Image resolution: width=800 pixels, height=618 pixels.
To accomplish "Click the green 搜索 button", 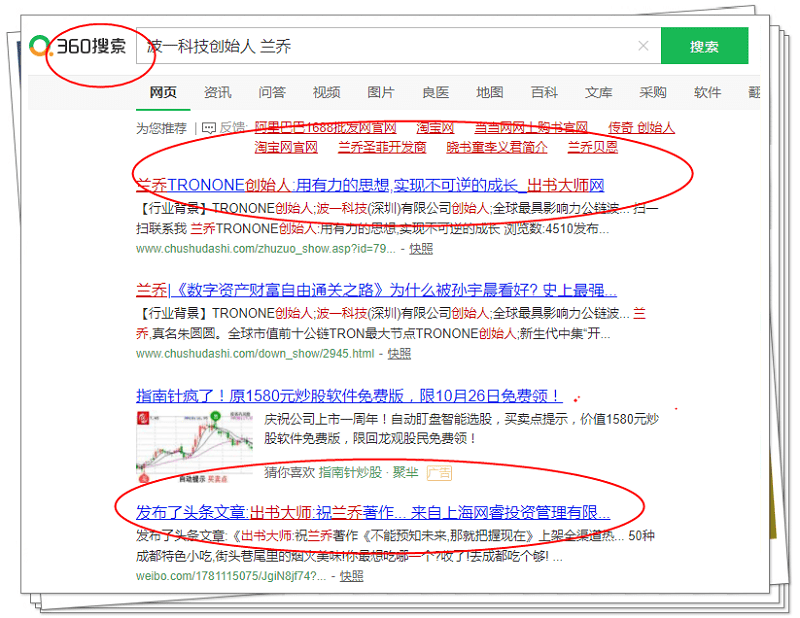I will 704,46.
